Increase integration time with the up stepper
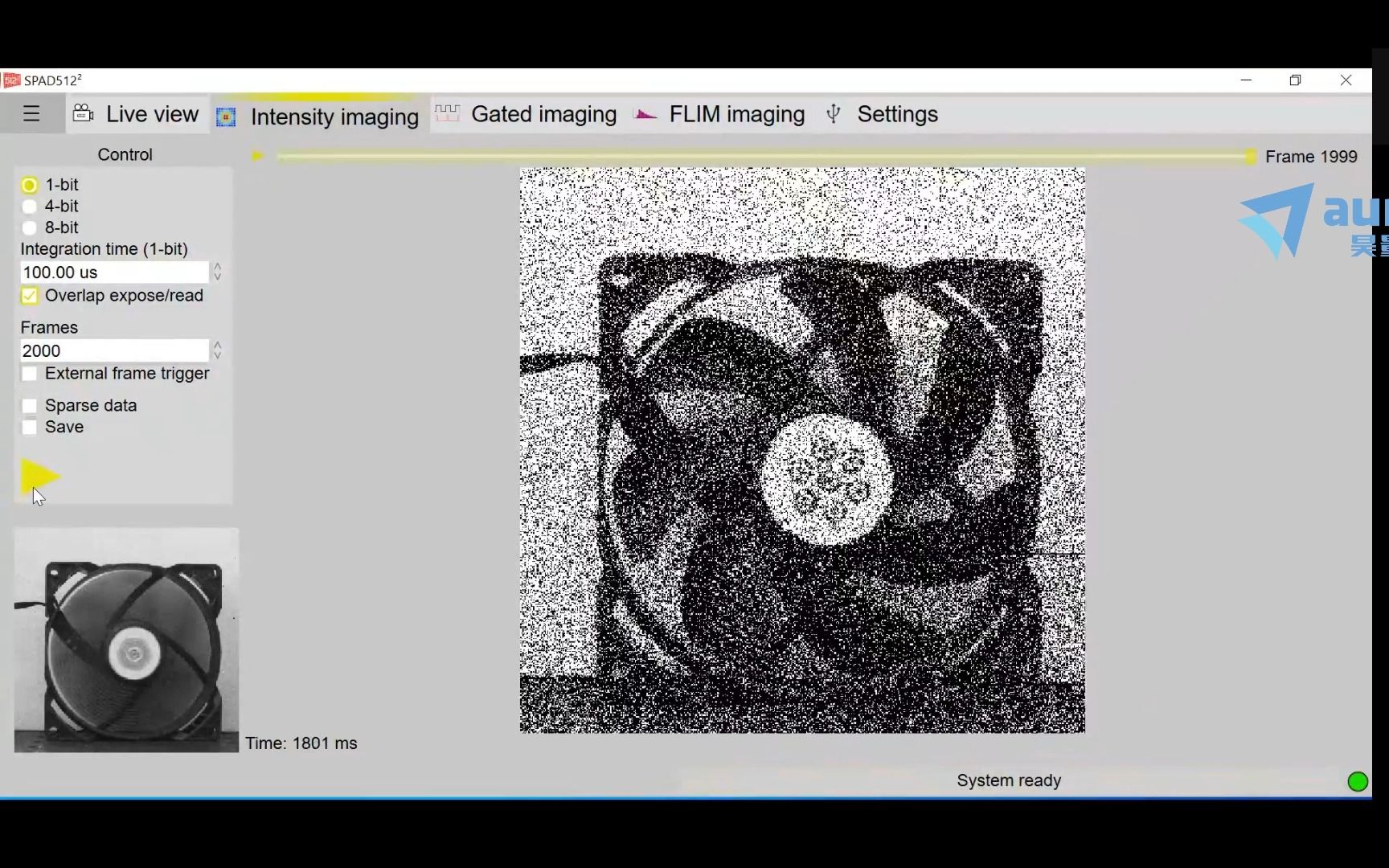This screenshot has height=868, width=1389. coord(217,267)
